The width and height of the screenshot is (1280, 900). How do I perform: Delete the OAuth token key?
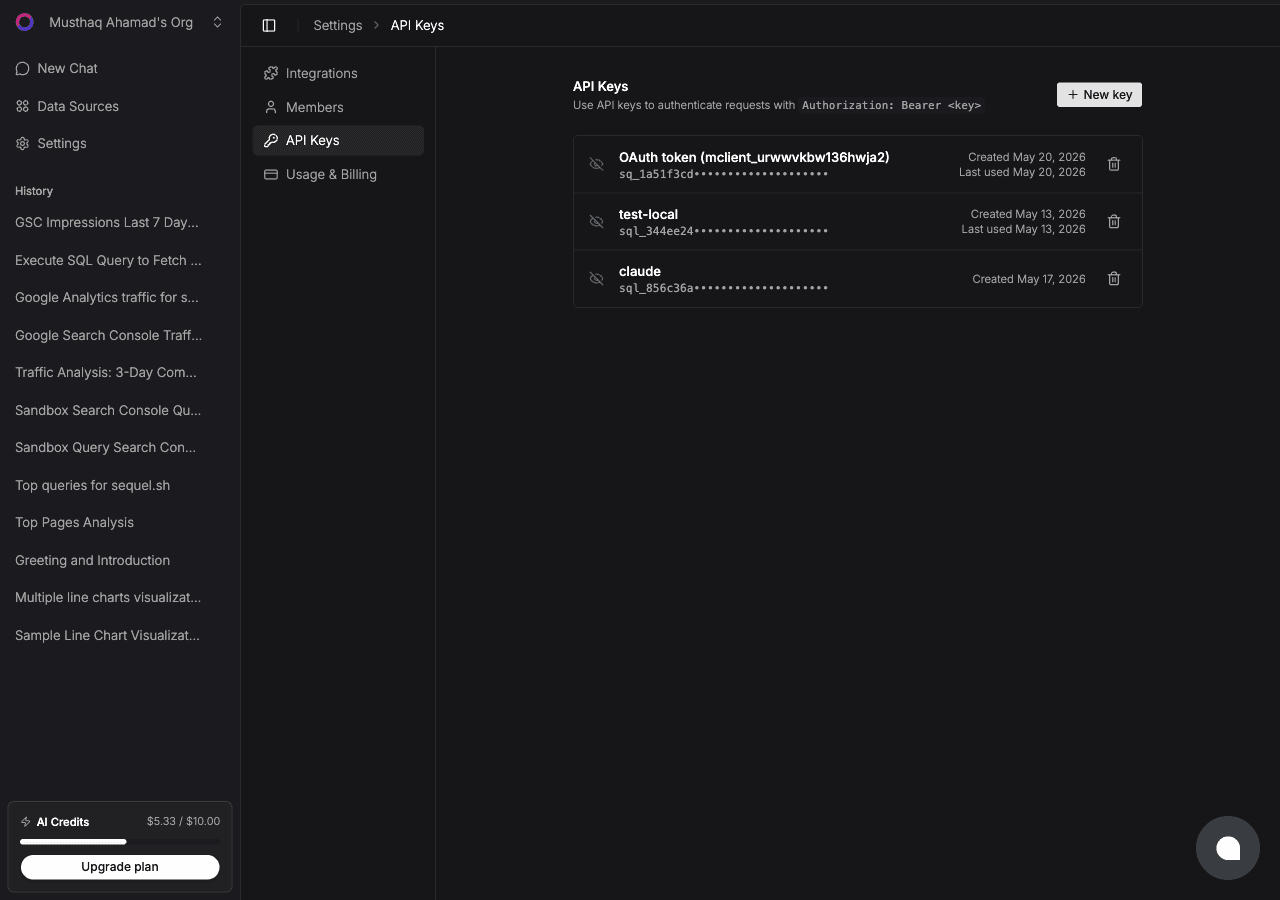[x=1114, y=164]
